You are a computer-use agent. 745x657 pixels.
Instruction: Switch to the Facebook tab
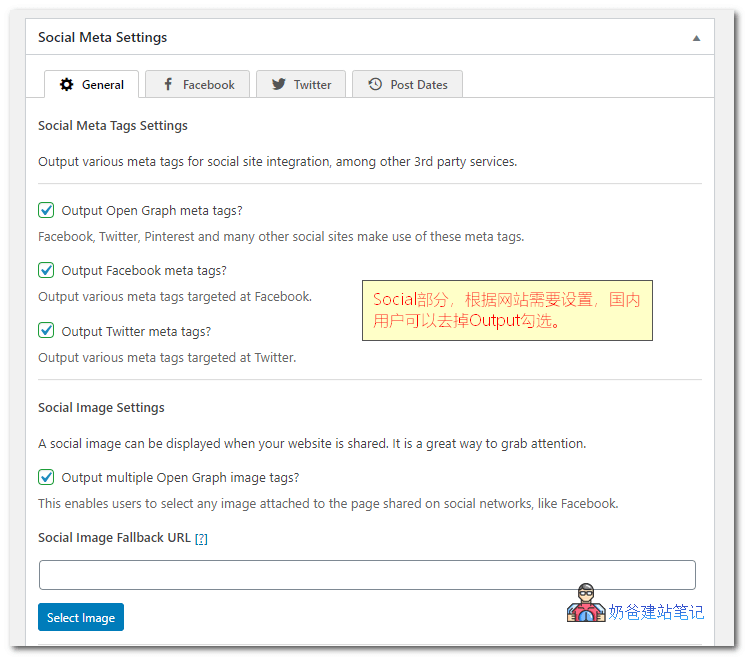tap(197, 85)
